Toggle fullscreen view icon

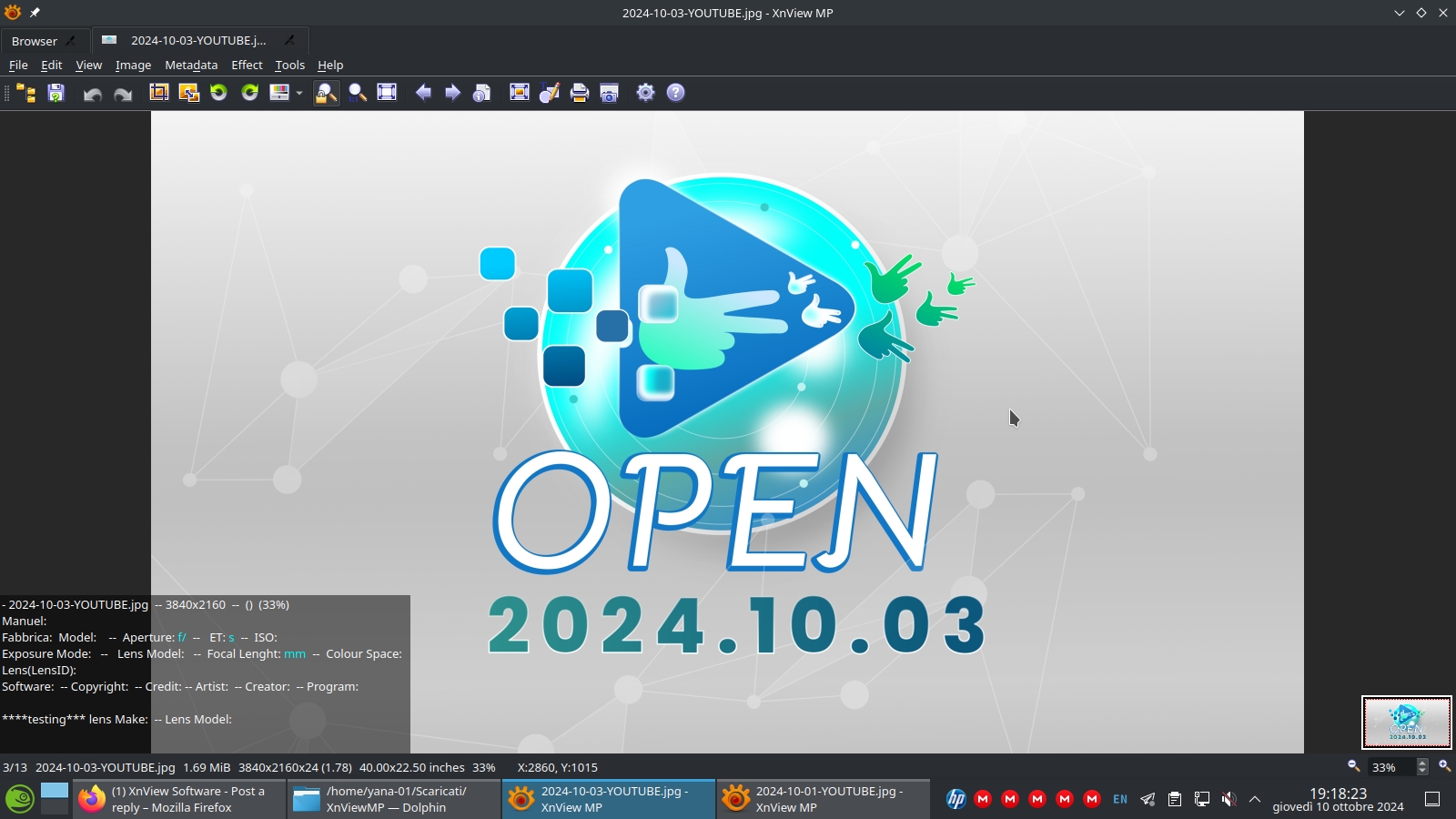pos(520,93)
